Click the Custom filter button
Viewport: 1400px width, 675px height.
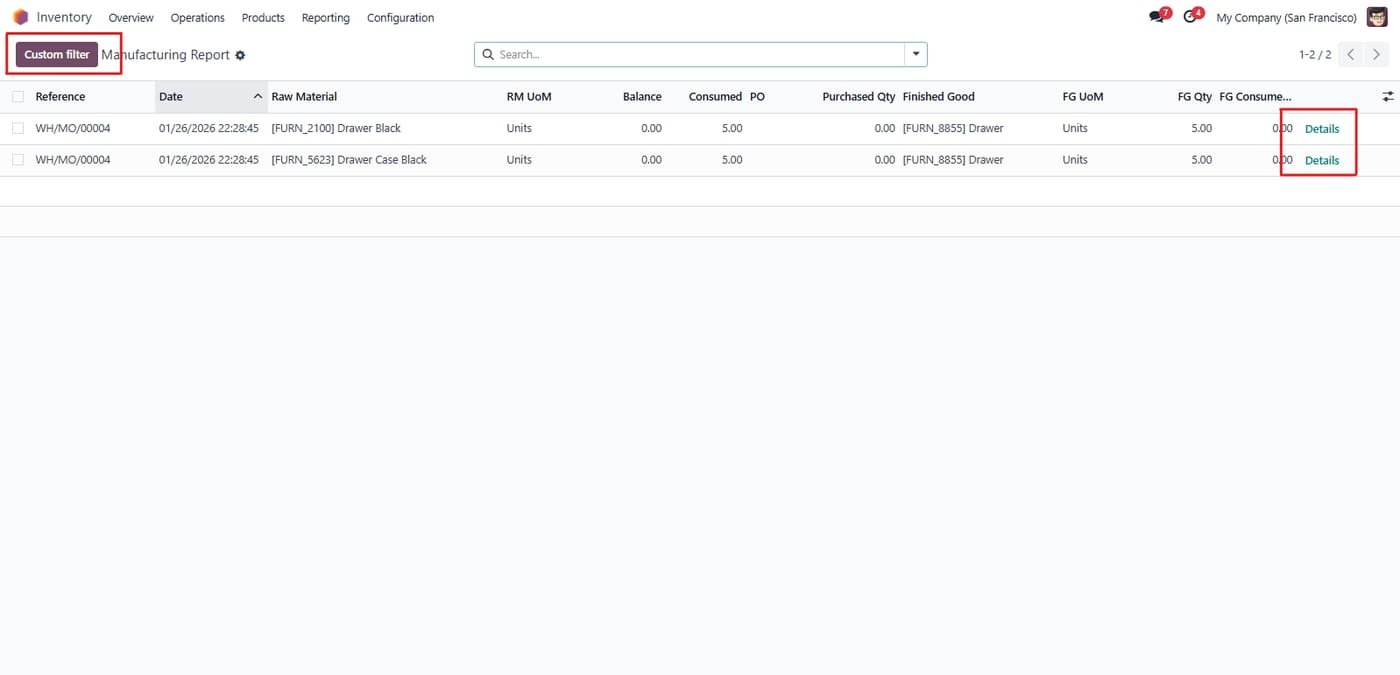pos(57,55)
